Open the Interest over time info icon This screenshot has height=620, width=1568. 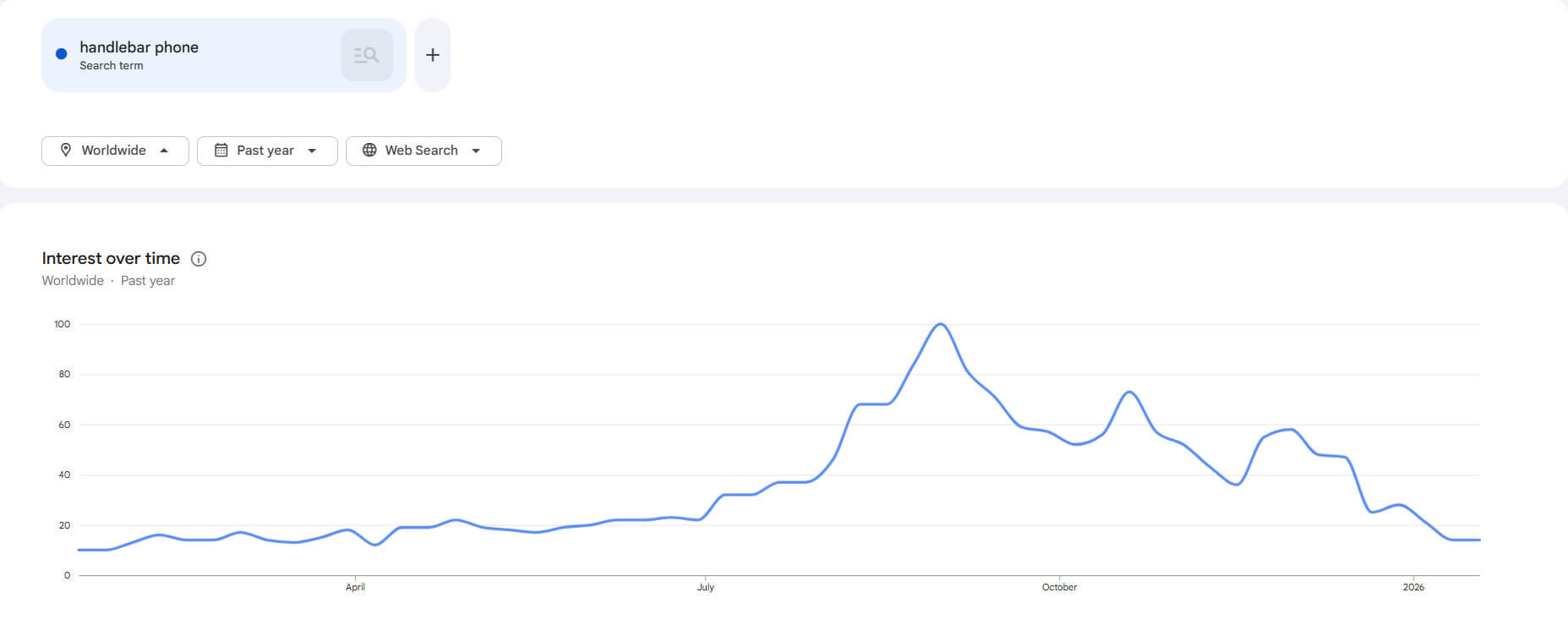[x=199, y=259]
